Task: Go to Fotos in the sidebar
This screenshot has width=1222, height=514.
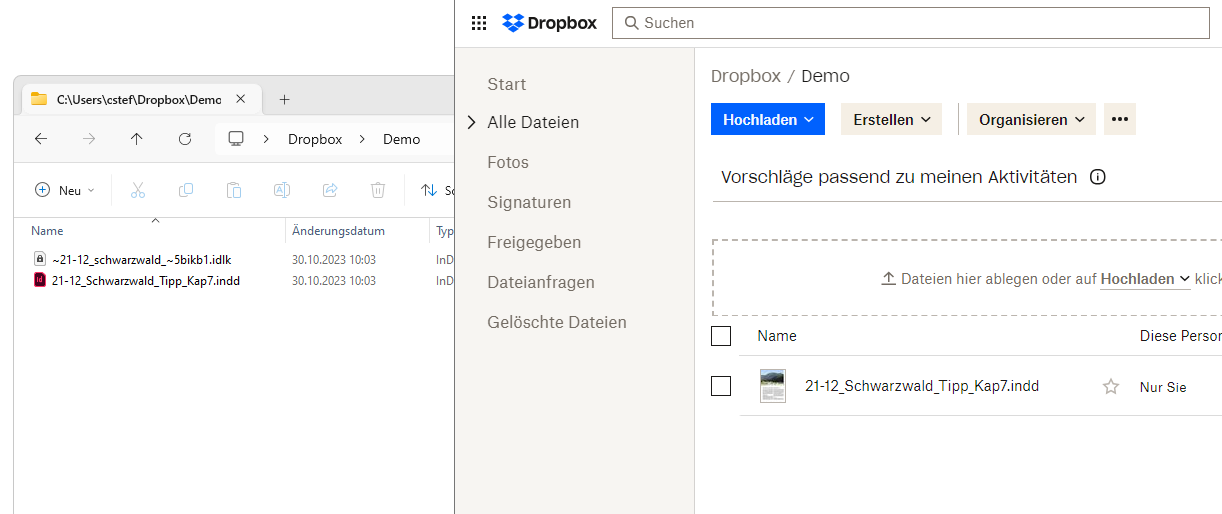Action: [508, 162]
